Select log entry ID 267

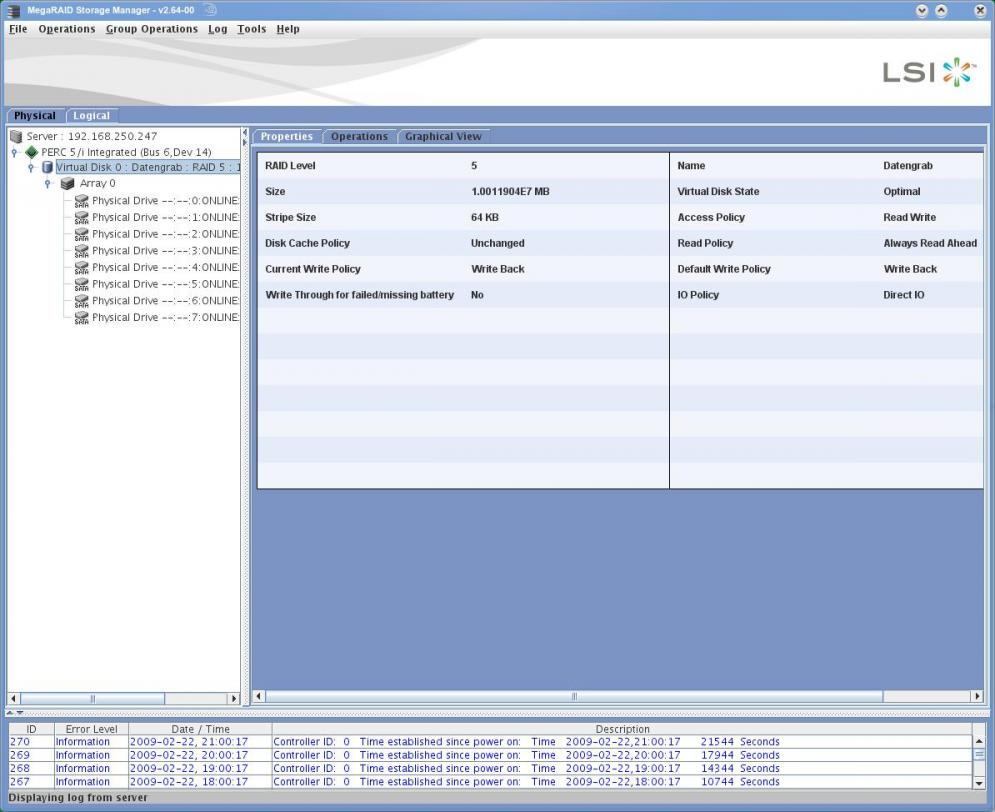(491, 782)
